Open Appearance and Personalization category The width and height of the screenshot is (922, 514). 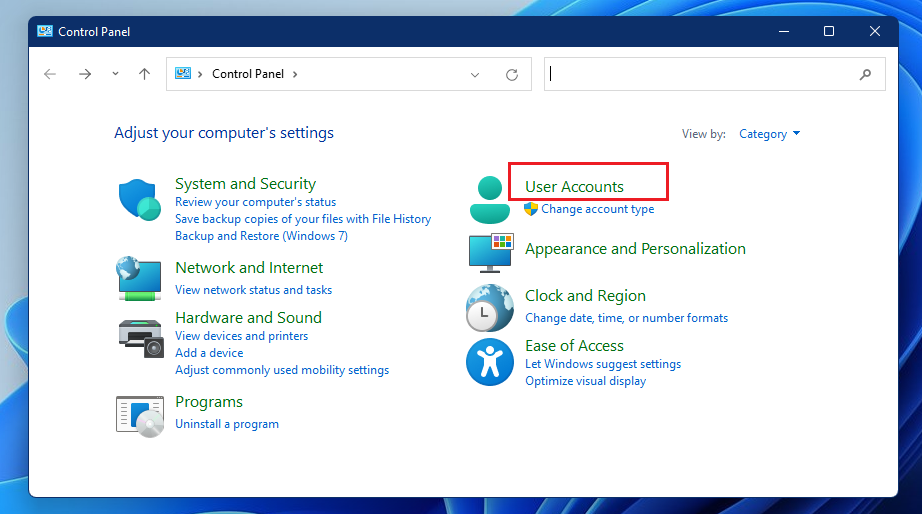(635, 249)
